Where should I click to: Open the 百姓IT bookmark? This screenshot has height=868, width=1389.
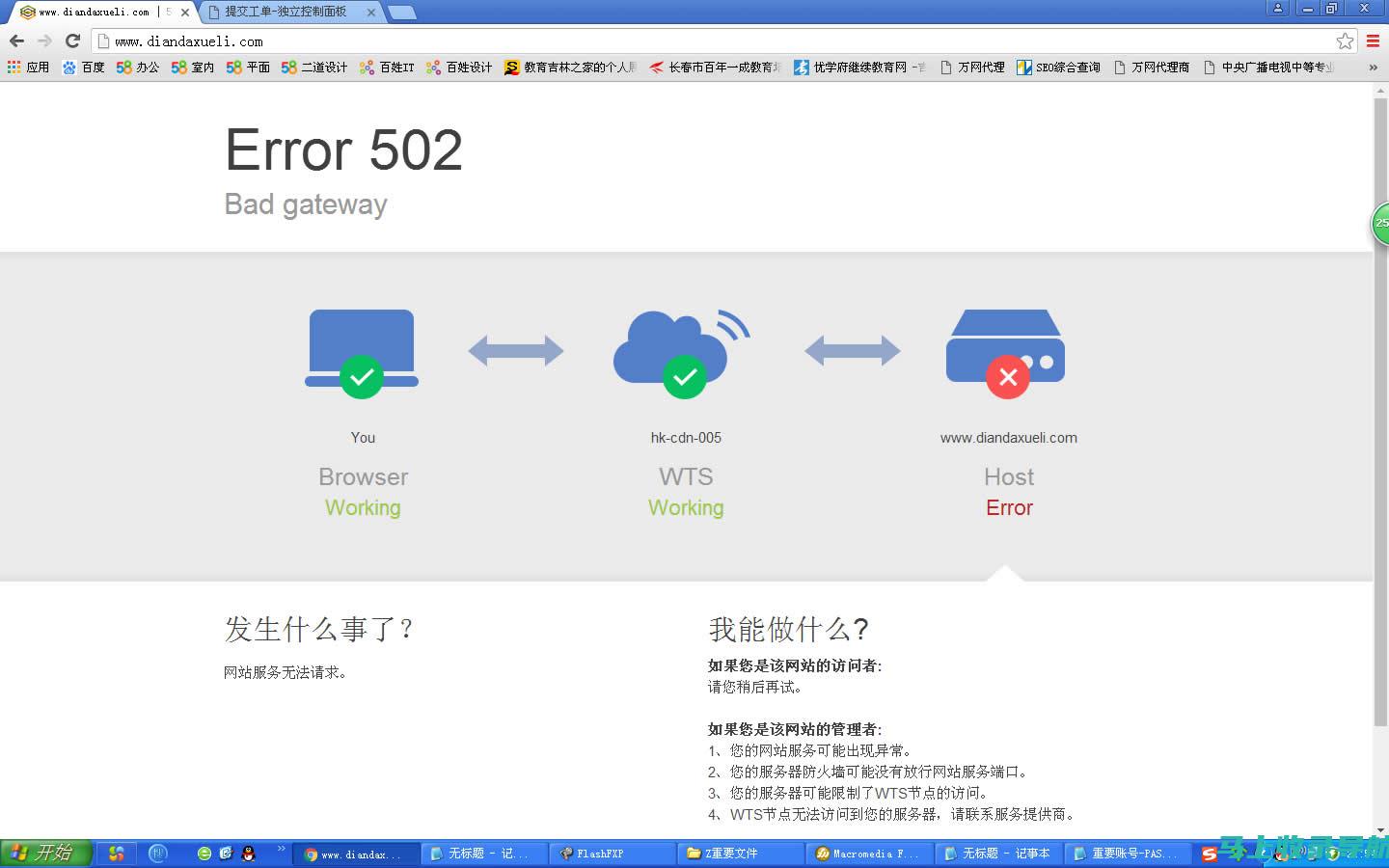[386, 68]
